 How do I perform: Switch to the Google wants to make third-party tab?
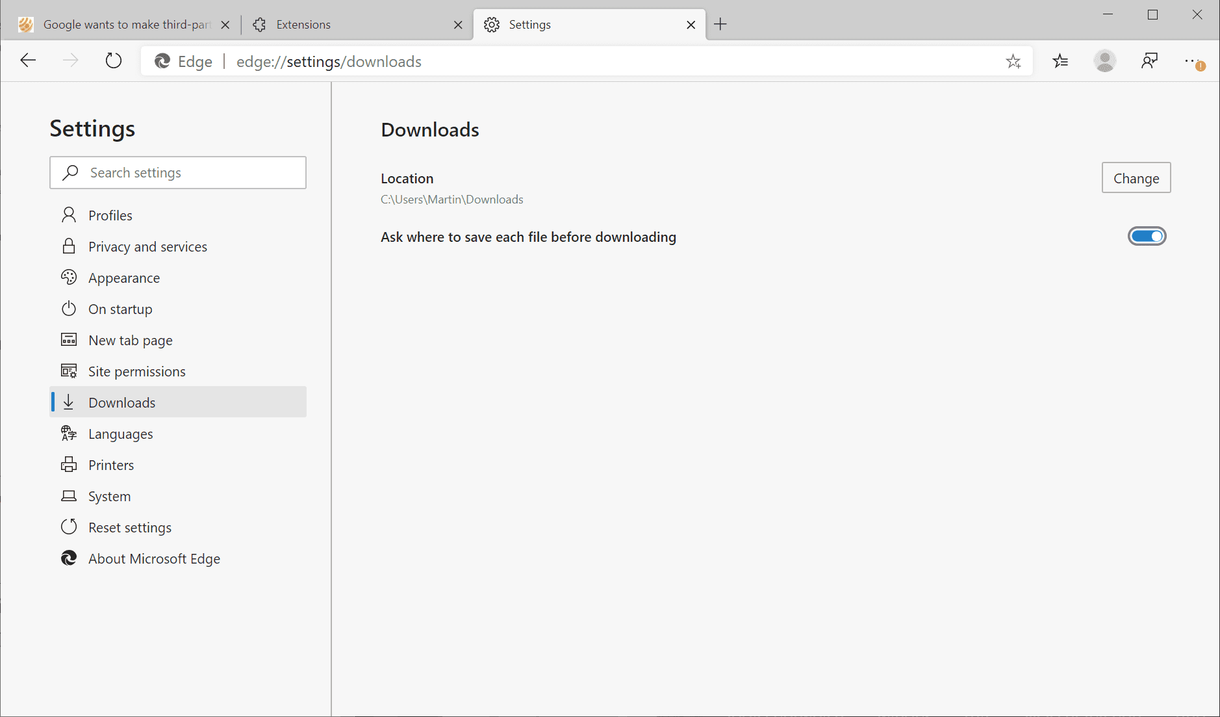(x=124, y=24)
